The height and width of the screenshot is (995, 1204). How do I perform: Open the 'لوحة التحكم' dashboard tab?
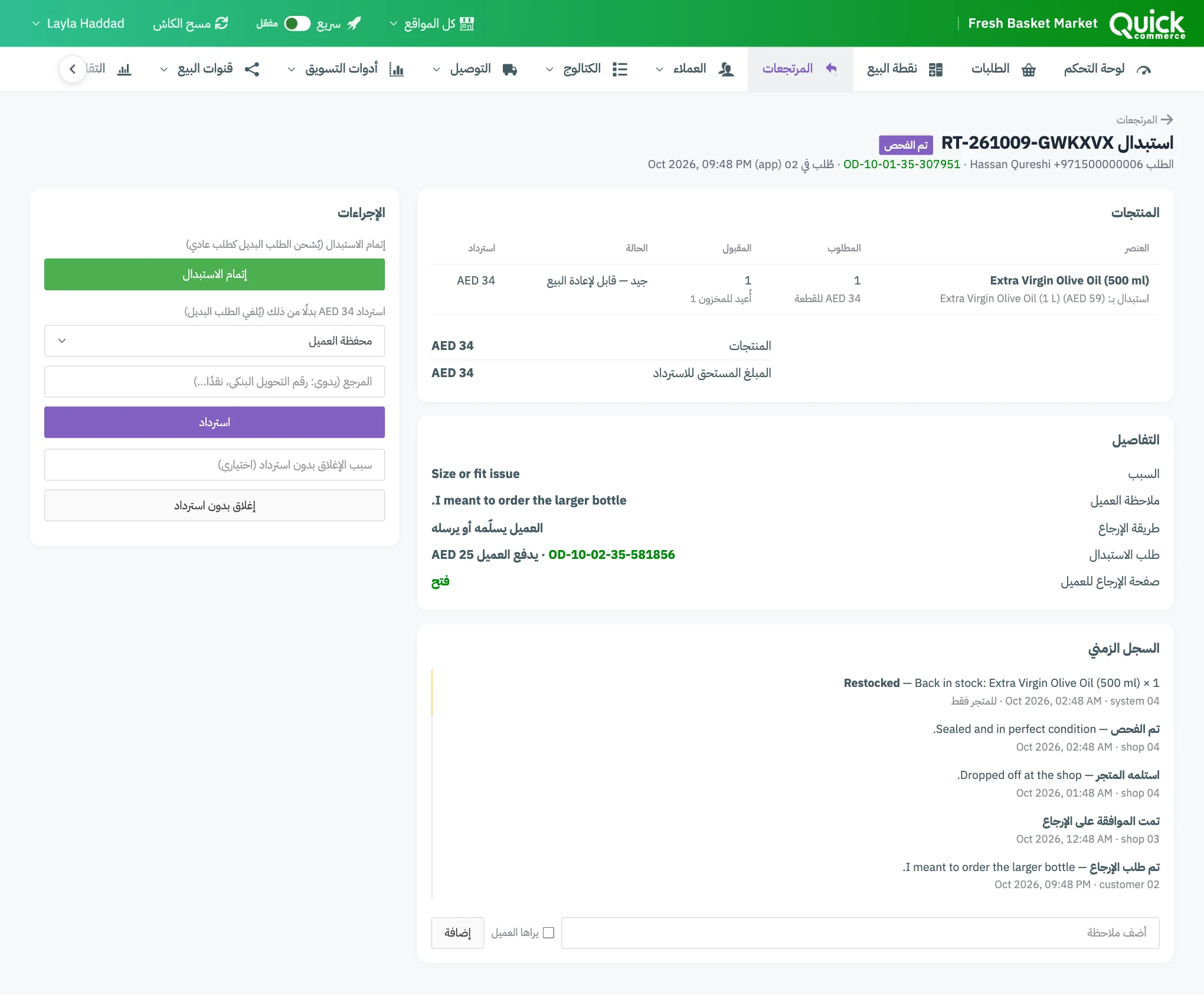pos(1107,69)
